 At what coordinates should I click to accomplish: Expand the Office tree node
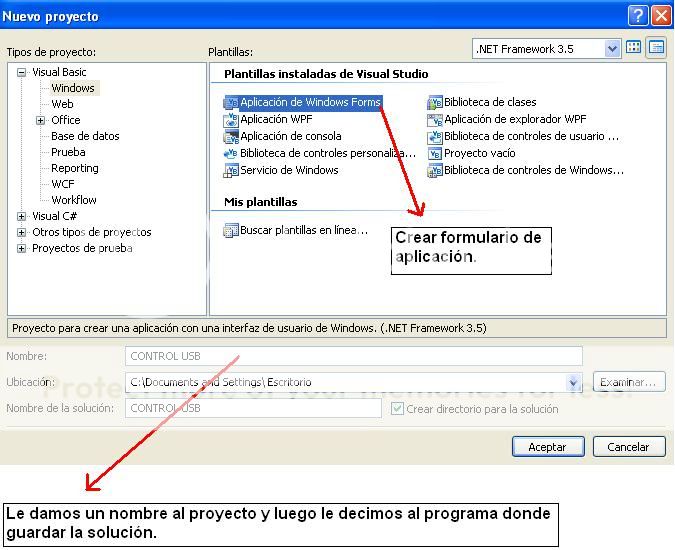point(40,120)
